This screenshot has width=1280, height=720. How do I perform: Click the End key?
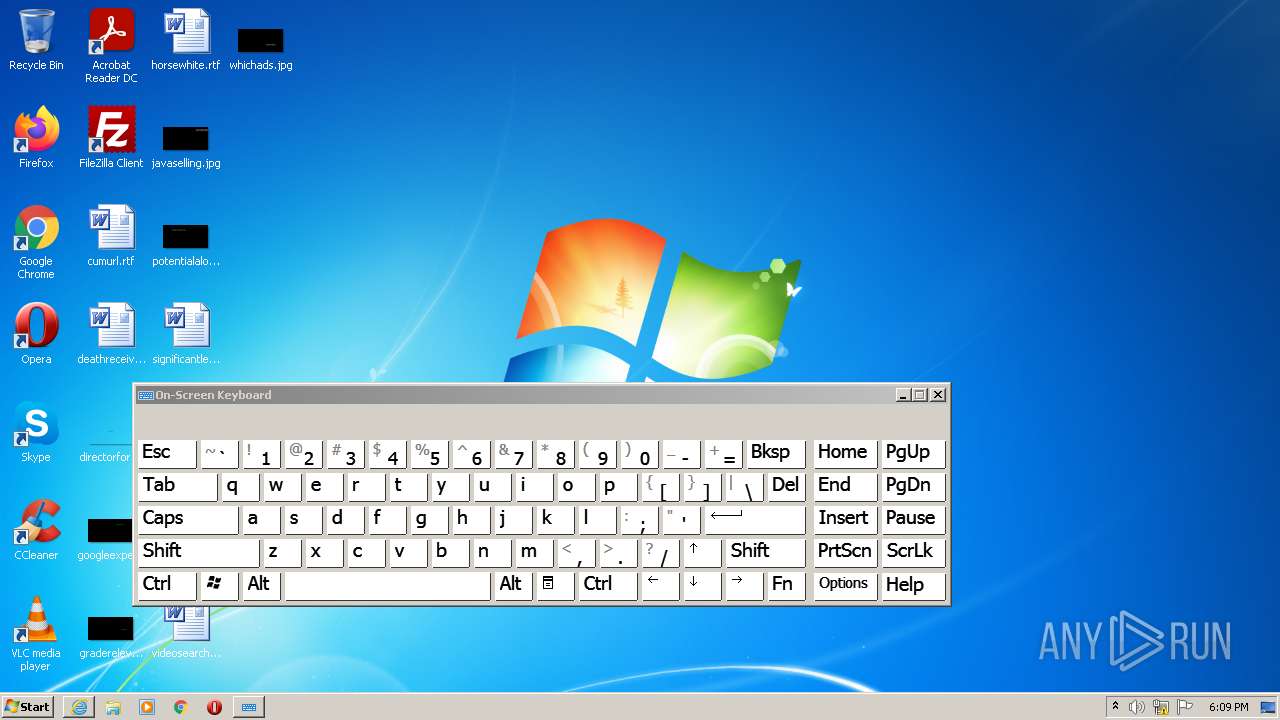845,486
